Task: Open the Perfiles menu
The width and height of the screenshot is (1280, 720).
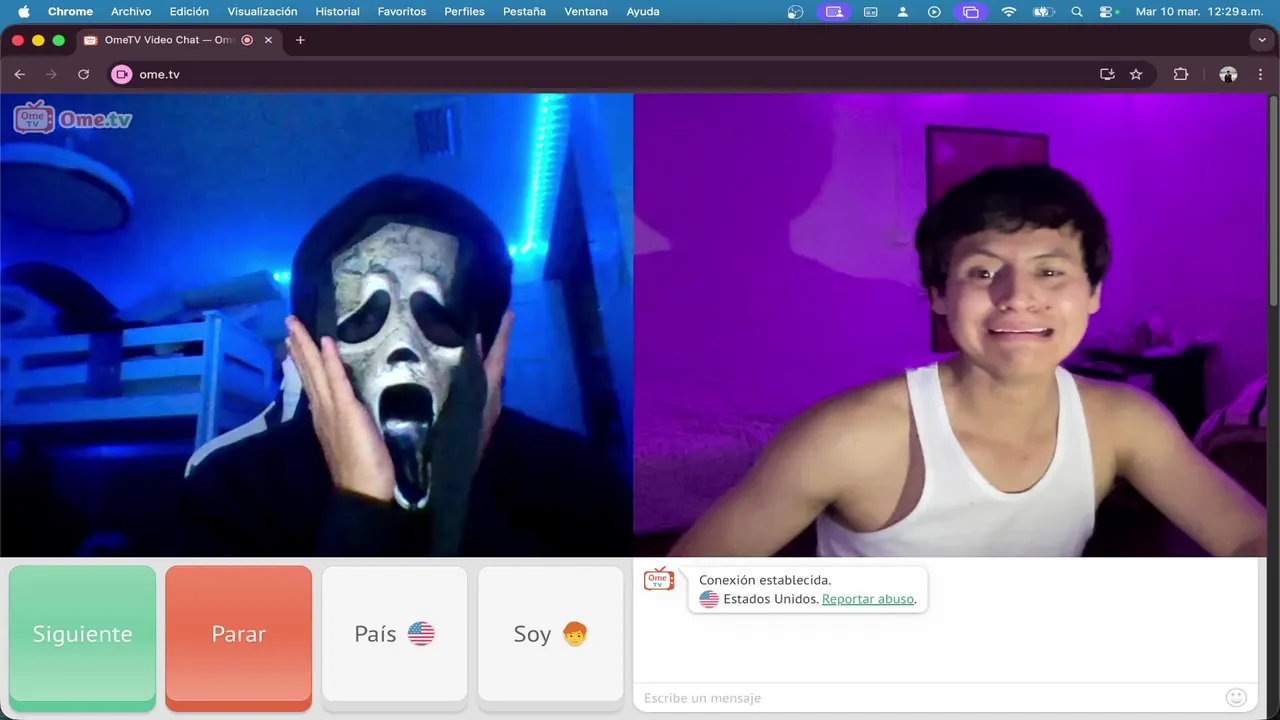Action: [x=464, y=12]
